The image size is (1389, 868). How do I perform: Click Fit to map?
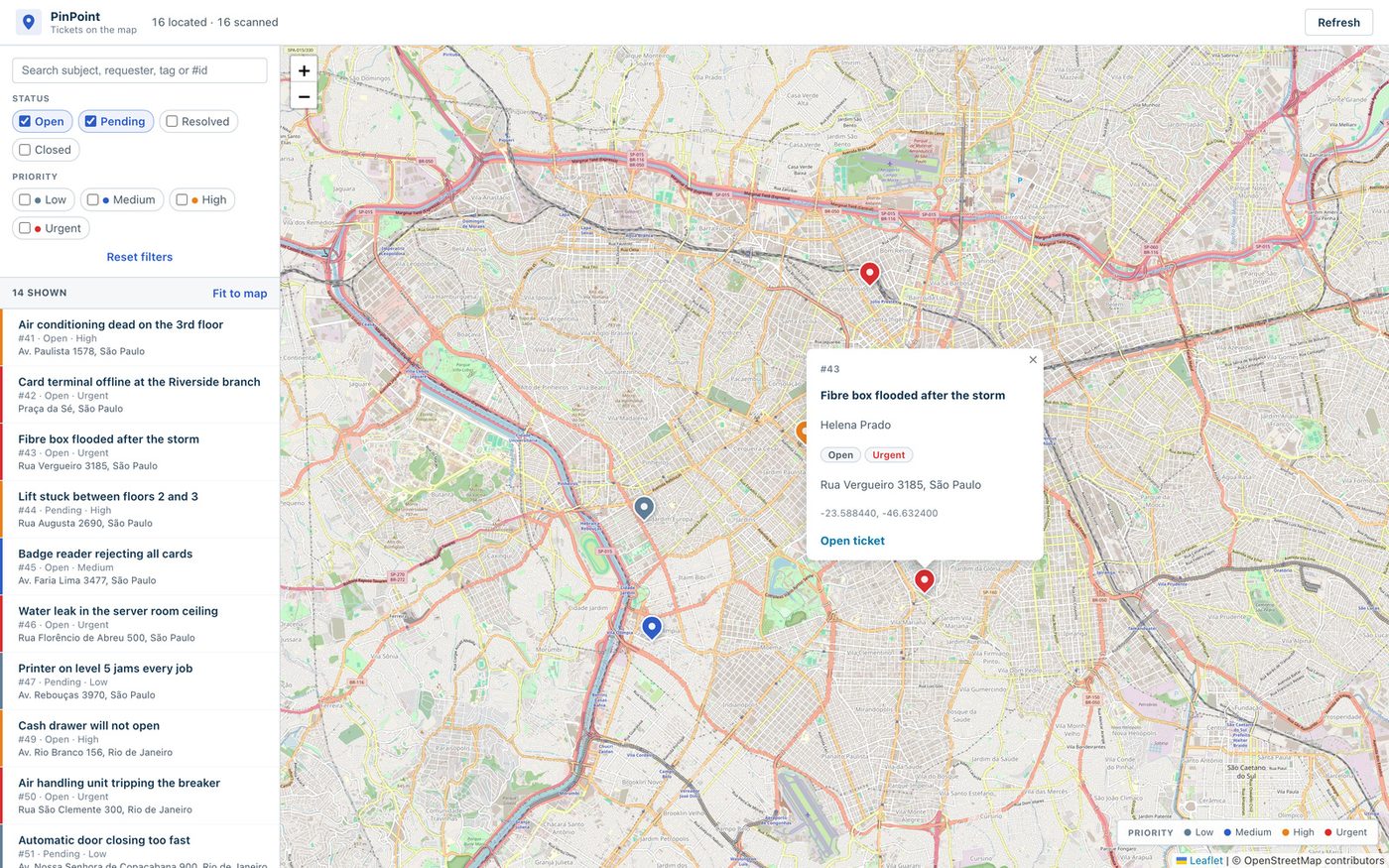[x=240, y=294]
